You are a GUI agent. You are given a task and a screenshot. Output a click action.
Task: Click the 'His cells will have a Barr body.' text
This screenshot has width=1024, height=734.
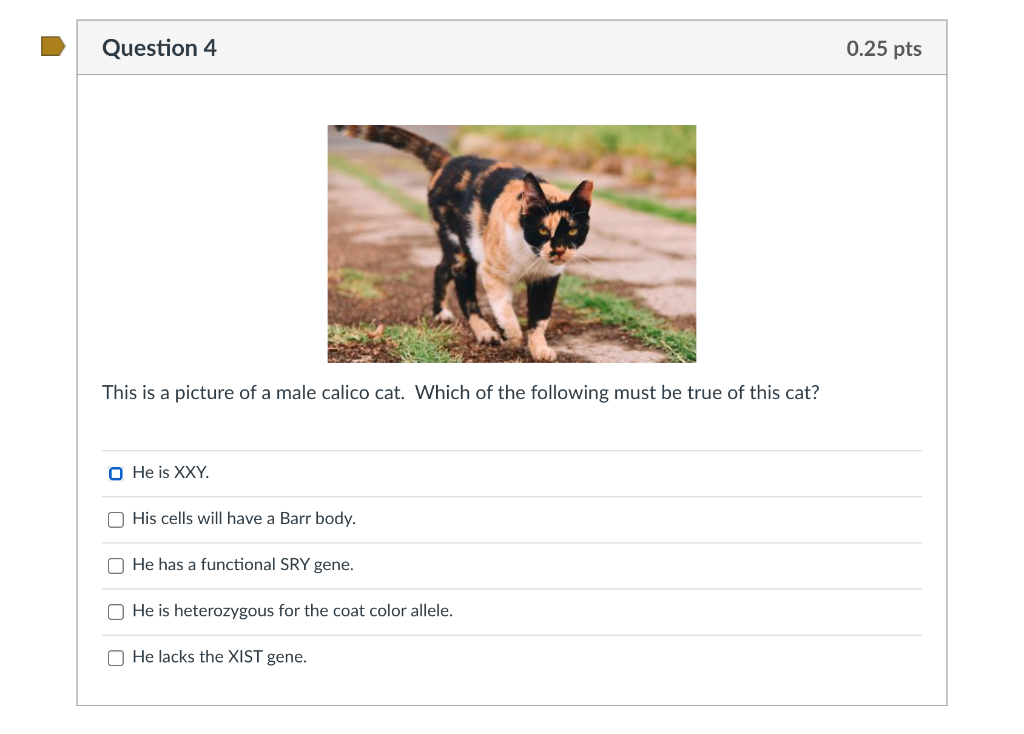pyautogui.click(x=244, y=519)
